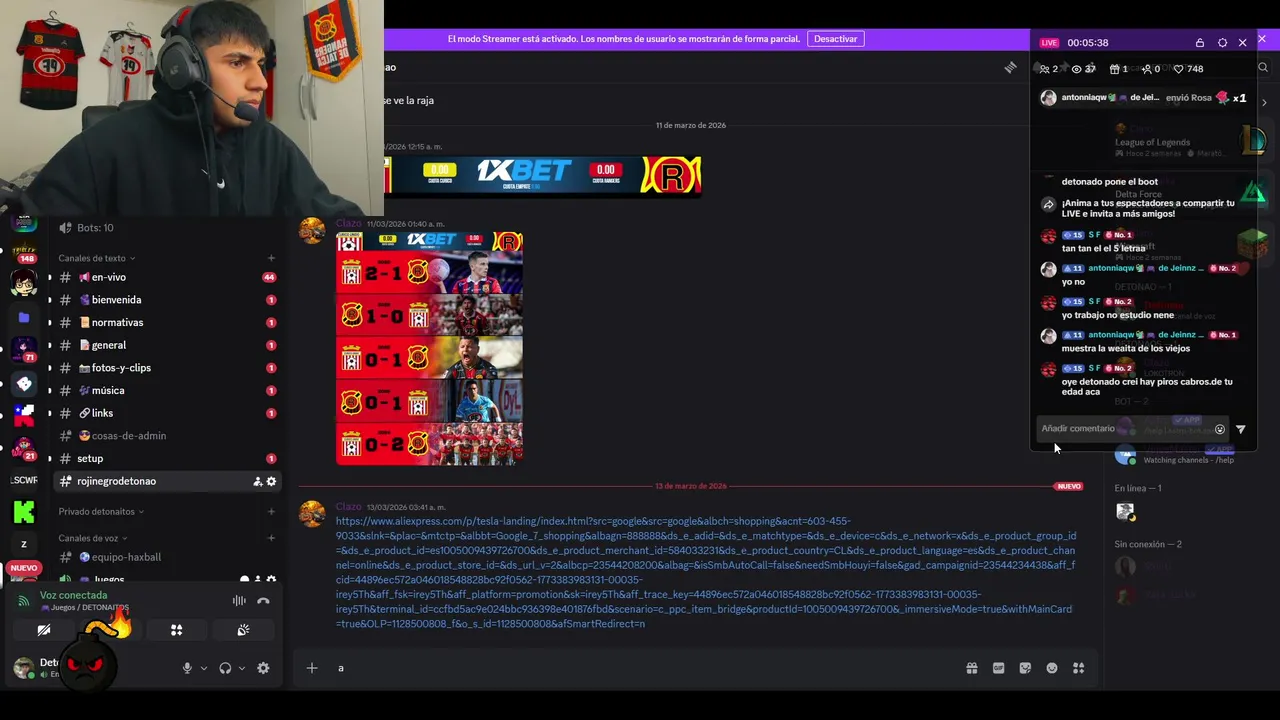Collapse the Canales de texto category
The image size is (1280, 720).
pyautogui.click(x=97, y=258)
